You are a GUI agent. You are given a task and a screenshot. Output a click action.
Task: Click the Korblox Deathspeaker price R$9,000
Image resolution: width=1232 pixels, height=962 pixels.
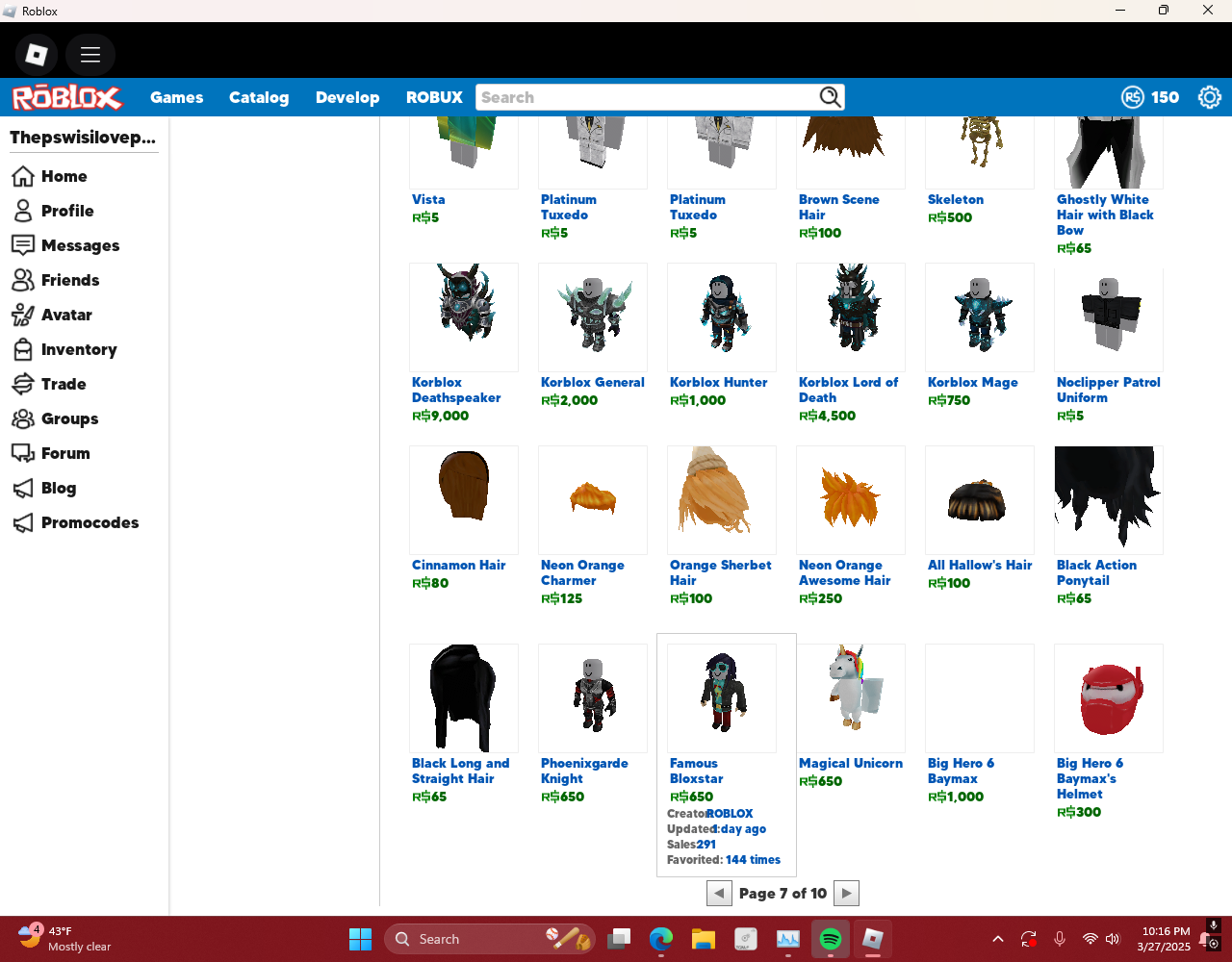tap(440, 416)
